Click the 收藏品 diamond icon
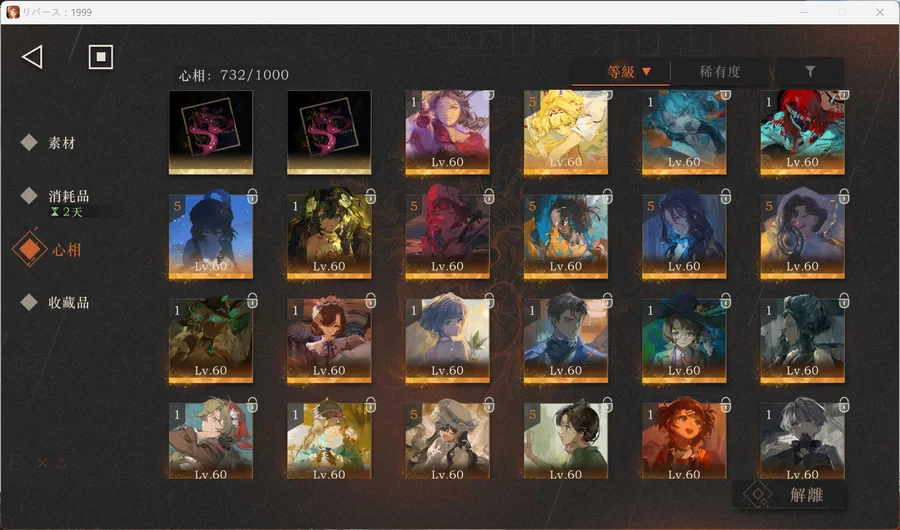The width and height of the screenshot is (900, 530). [29, 301]
